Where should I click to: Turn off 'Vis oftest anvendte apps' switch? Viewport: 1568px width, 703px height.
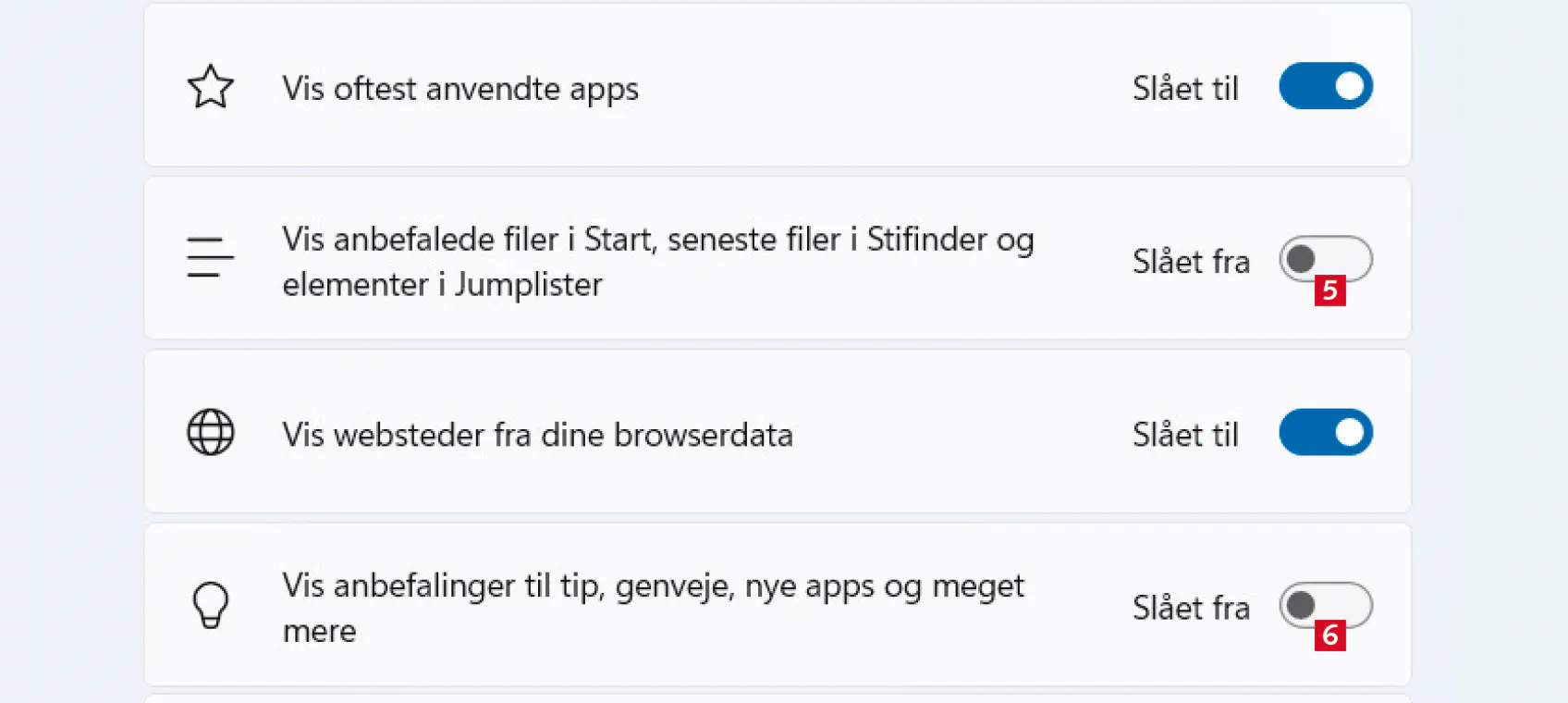[x=1326, y=86]
